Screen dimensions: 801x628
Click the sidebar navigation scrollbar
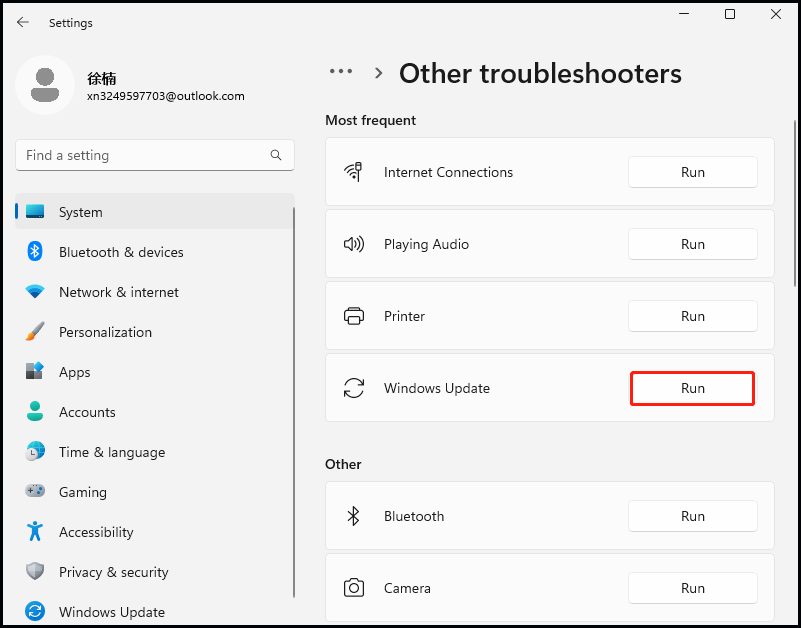(294, 402)
